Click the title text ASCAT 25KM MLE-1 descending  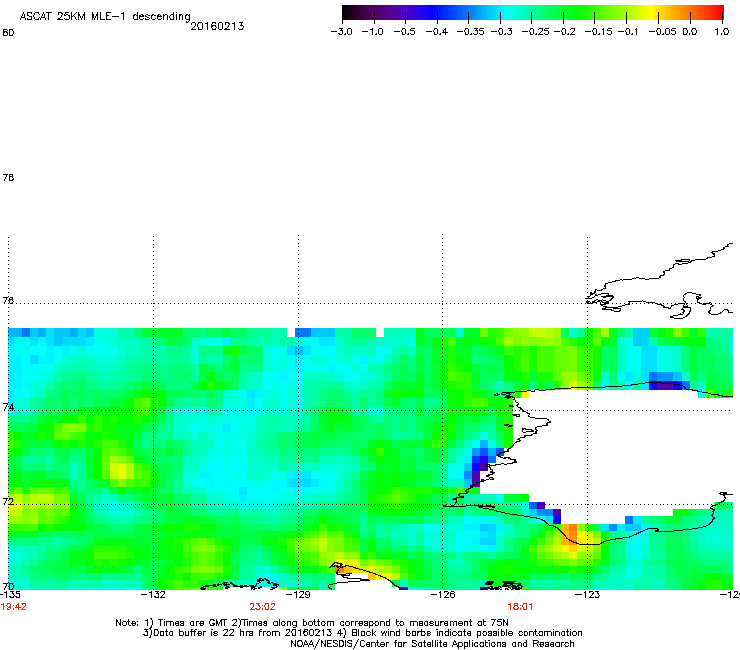(105, 17)
